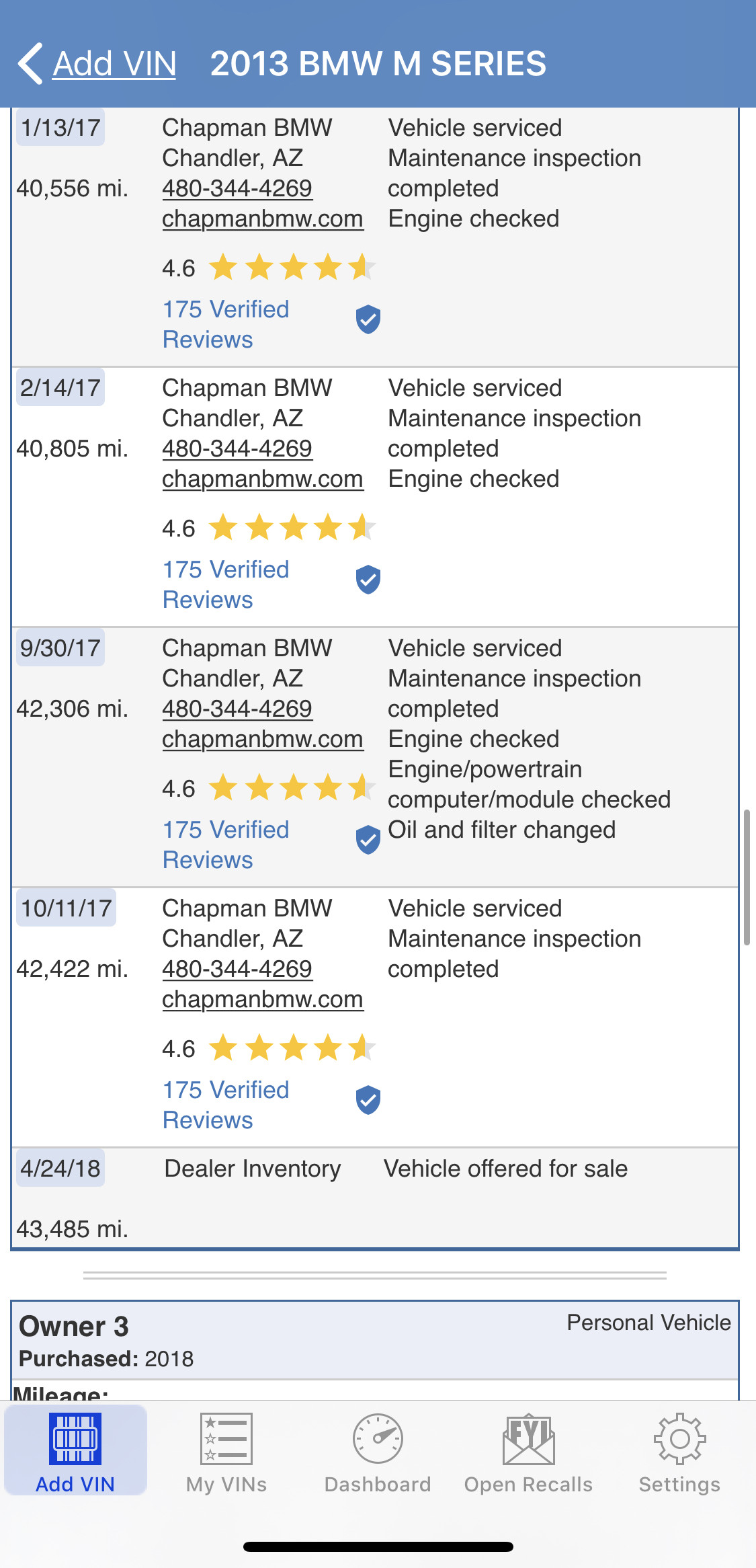Click the star rating in 1/13/17 record

292,268
